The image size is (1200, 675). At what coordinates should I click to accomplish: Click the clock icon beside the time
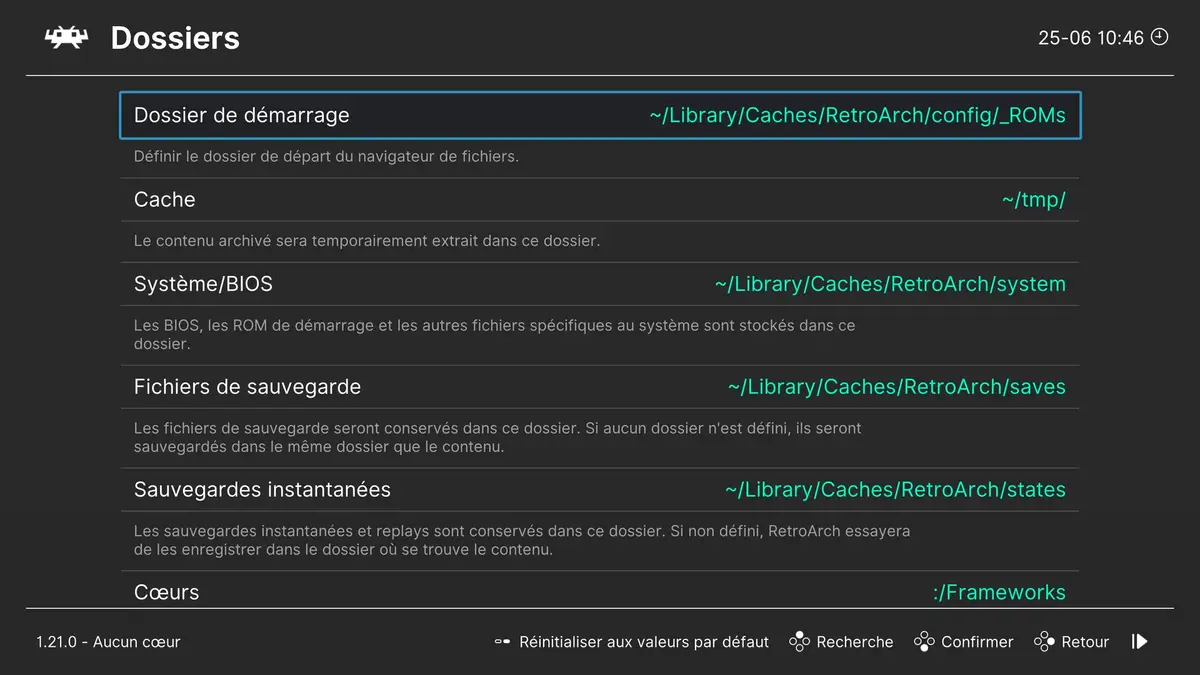[1159, 37]
